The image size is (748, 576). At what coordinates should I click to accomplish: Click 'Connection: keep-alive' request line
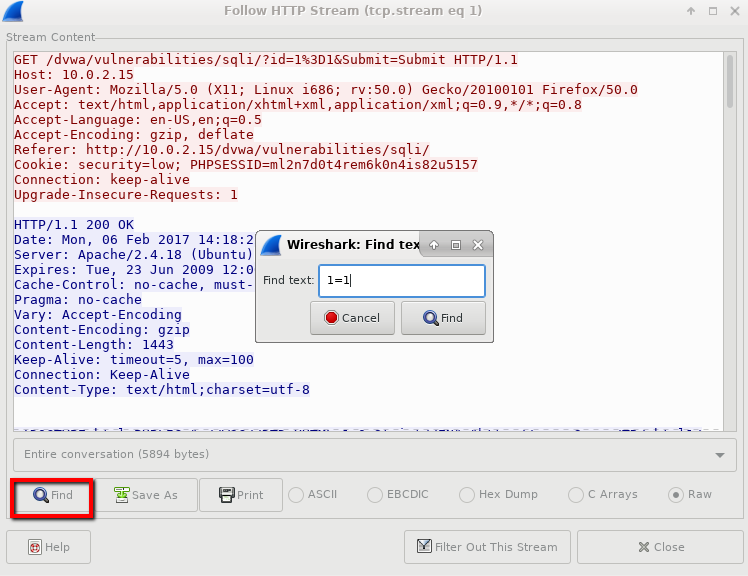[x=102, y=180]
